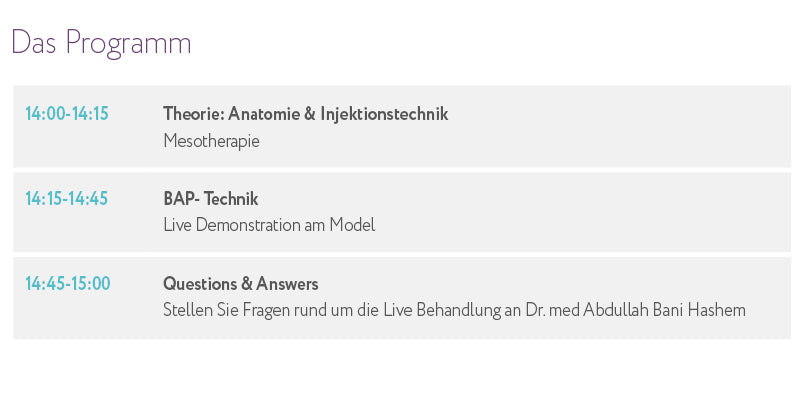The height and width of the screenshot is (400, 800).
Task: Click the name 'Dr. med Abdullah Bani Hashem'
Action: point(636,310)
